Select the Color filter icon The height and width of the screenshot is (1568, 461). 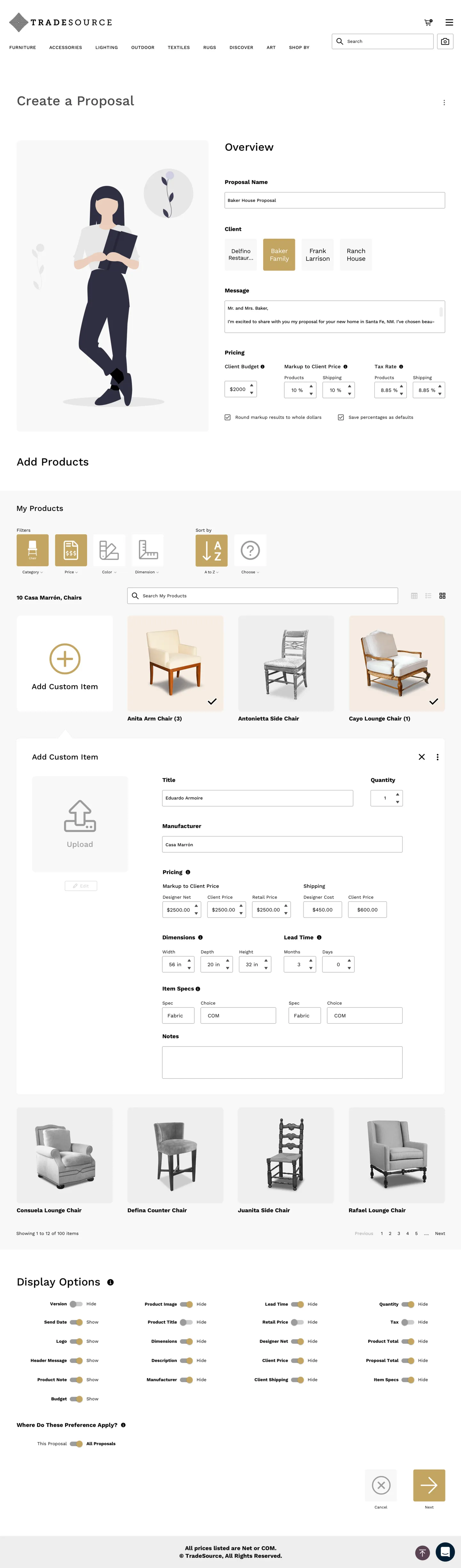tap(109, 550)
